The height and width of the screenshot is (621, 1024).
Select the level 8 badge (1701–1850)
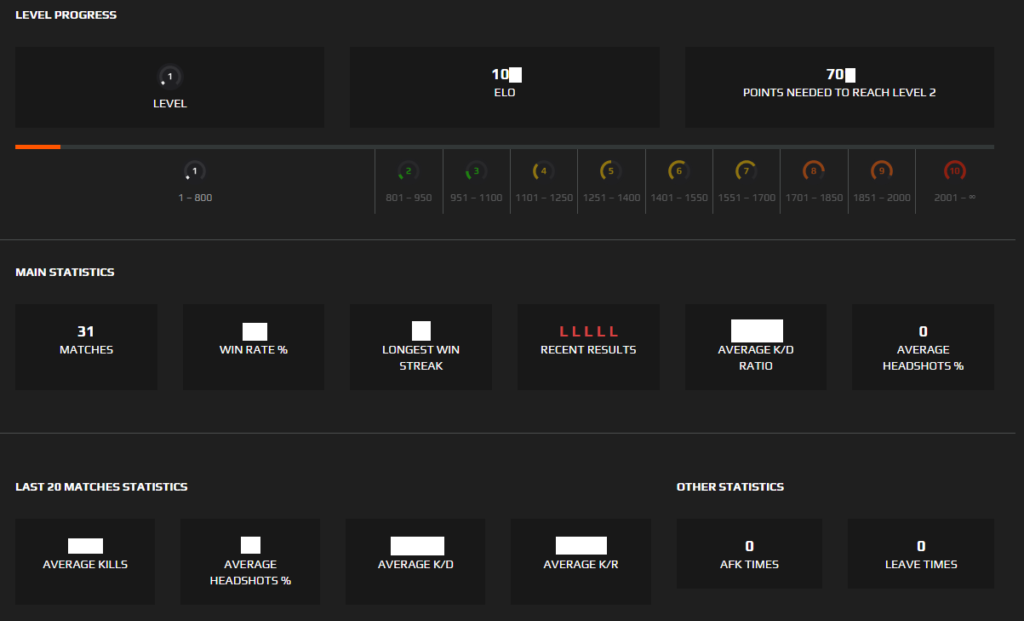[813, 170]
